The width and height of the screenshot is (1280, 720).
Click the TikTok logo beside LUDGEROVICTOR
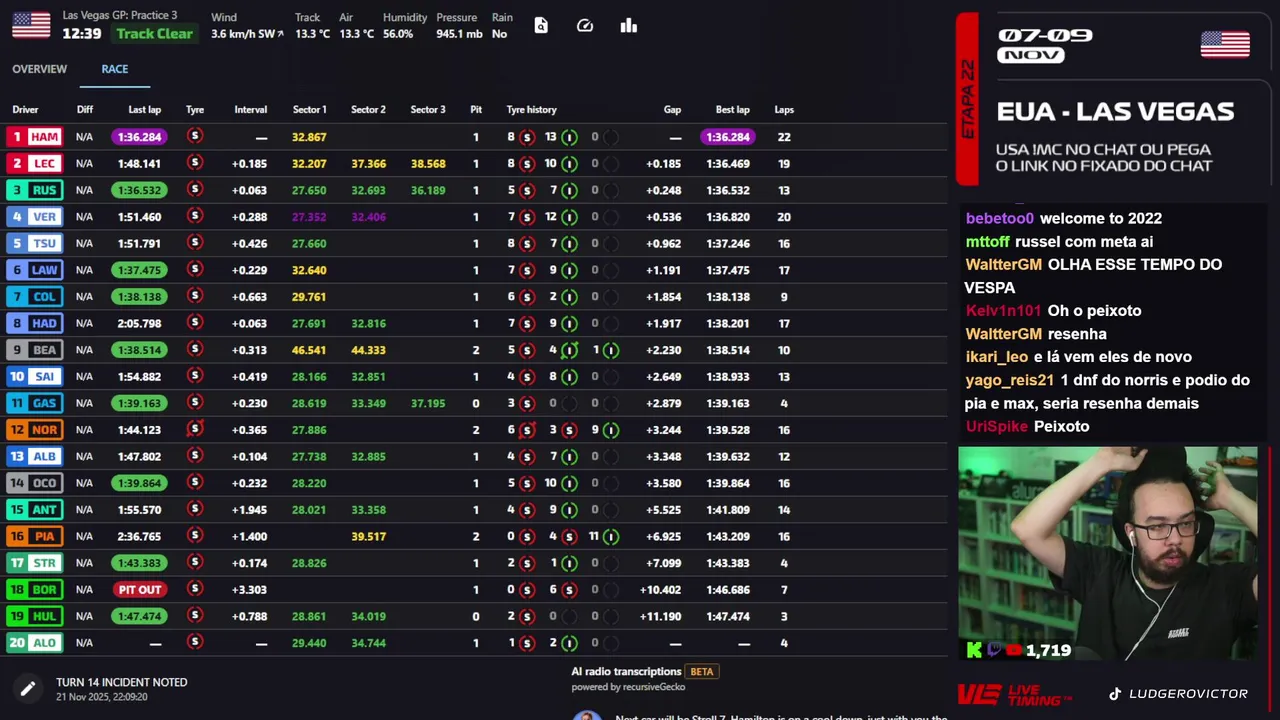point(1115,693)
